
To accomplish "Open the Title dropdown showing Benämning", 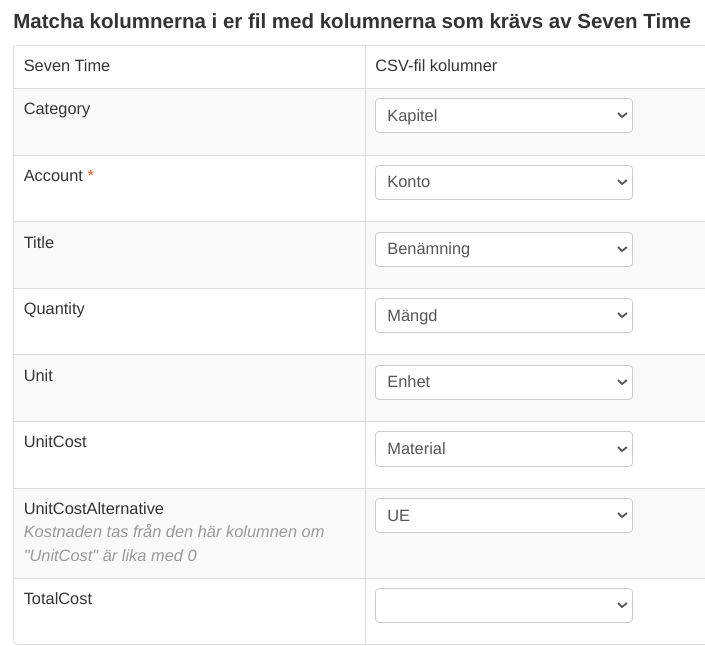I will click(503, 249).
